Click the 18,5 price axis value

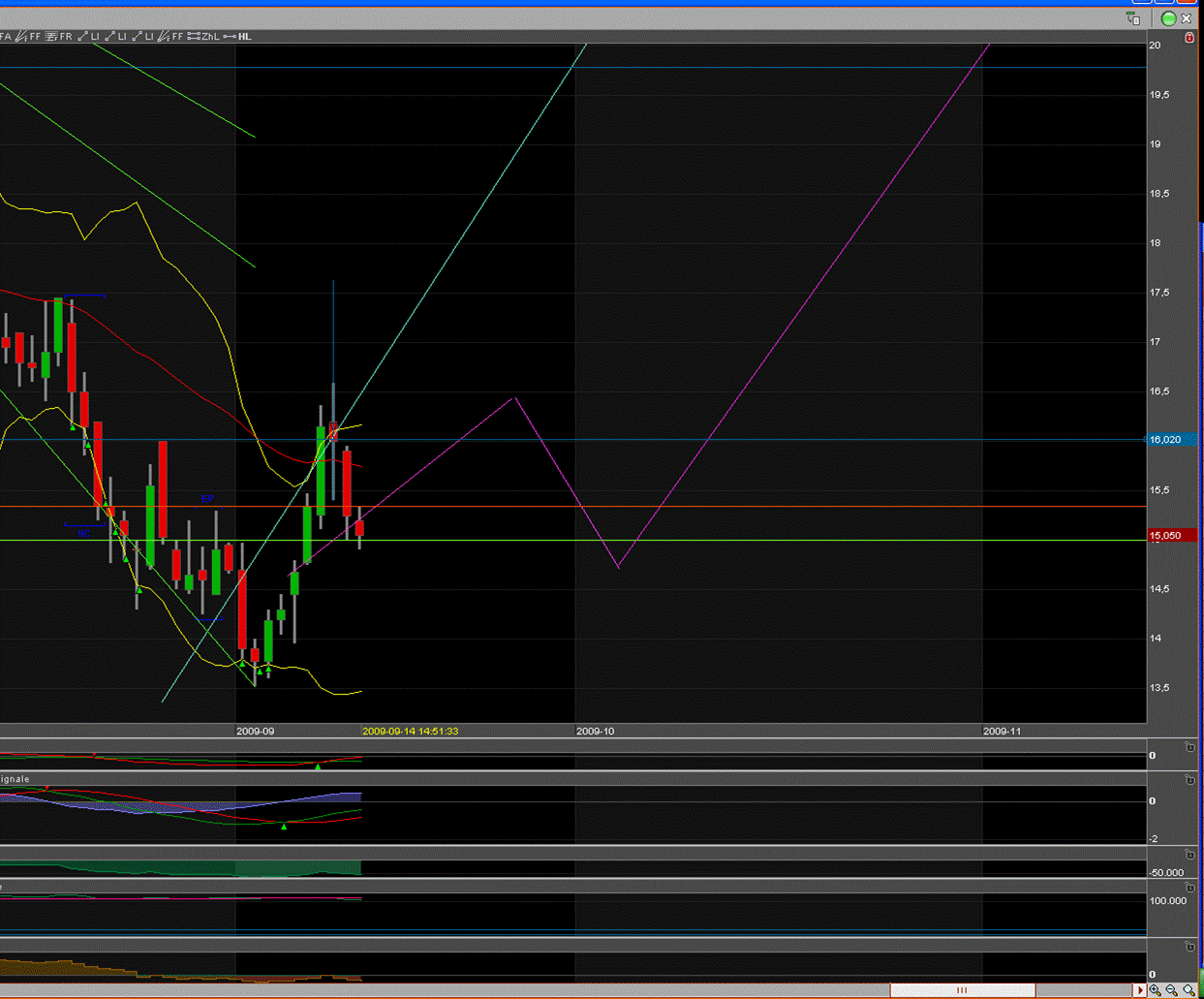click(1159, 194)
